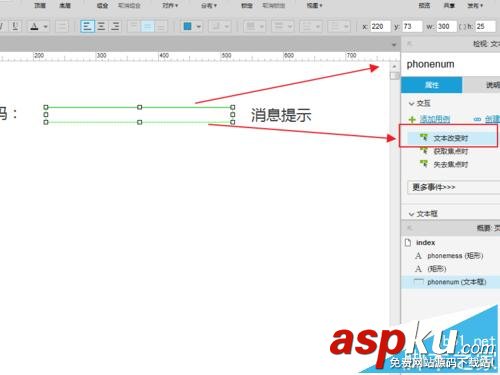This screenshot has height=375, width=500.
Task: Open the line pattern dropdown
Action: coord(310,26)
